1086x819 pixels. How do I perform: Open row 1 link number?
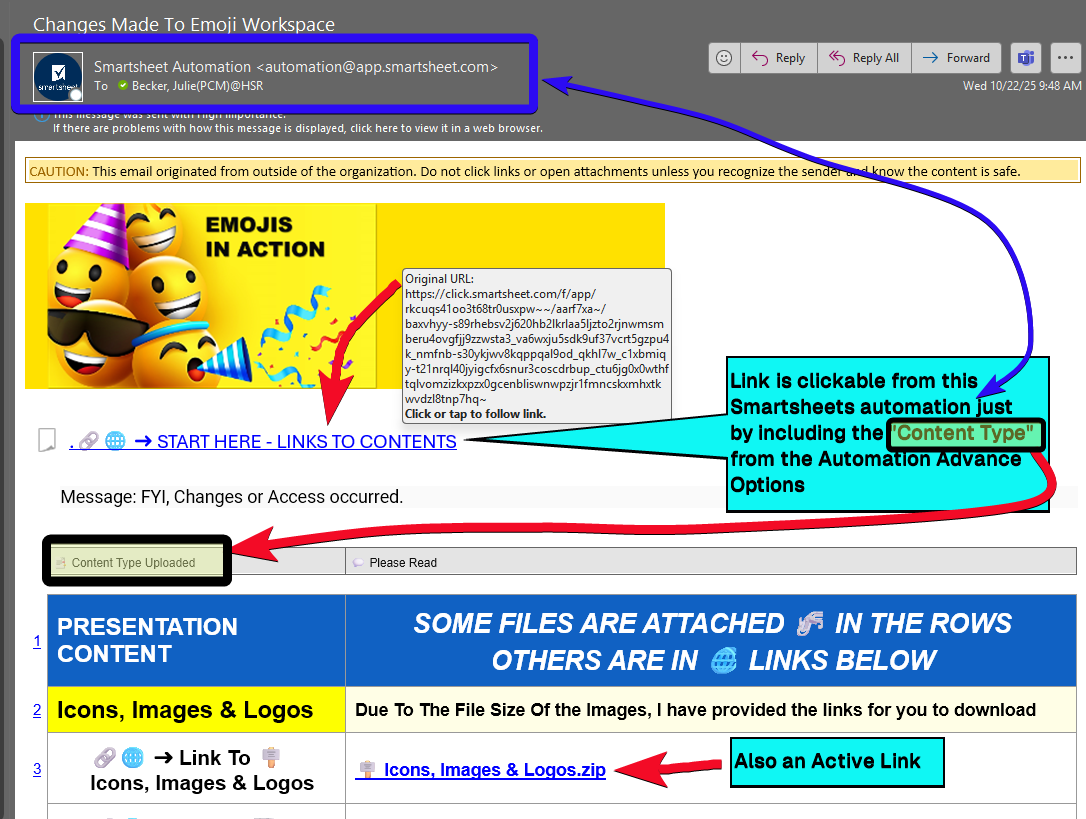click(x=37, y=642)
